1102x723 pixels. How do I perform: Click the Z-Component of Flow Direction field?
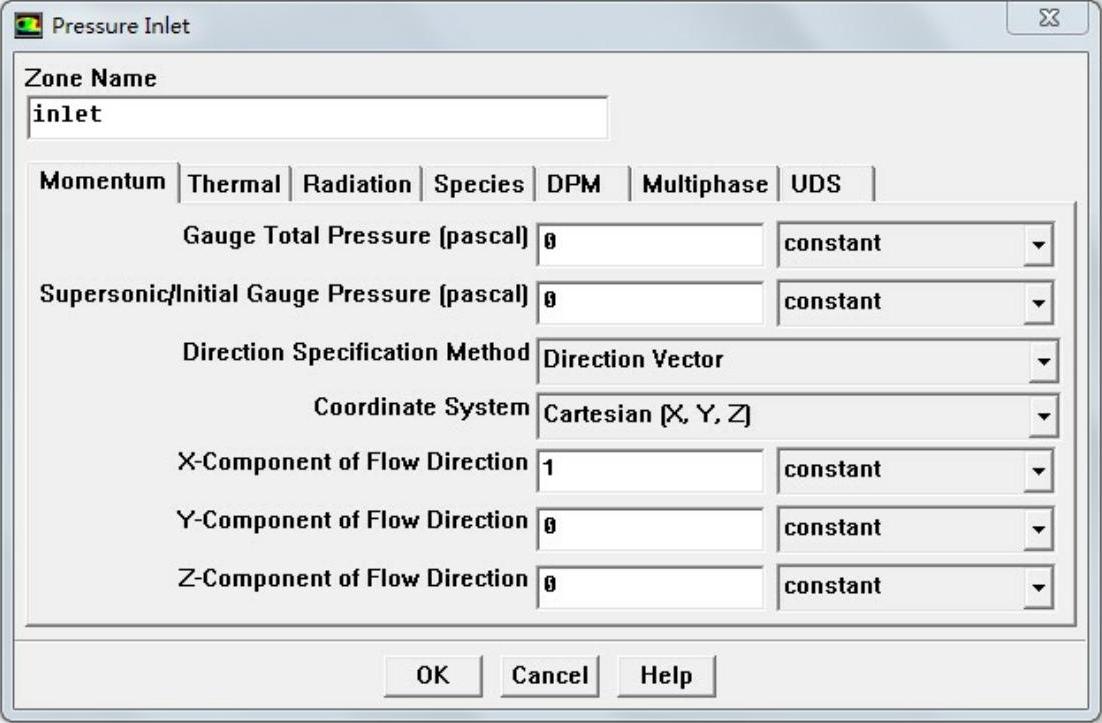pyautogui.click(x=651, y=586)
